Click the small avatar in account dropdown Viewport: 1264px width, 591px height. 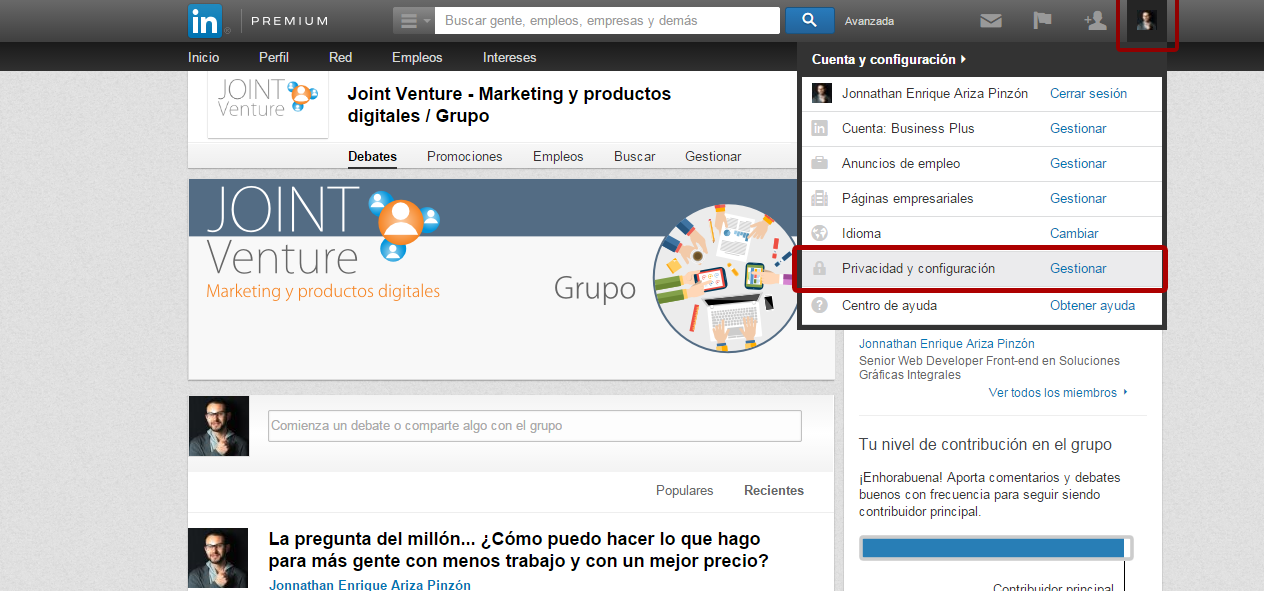pos(822,93)
